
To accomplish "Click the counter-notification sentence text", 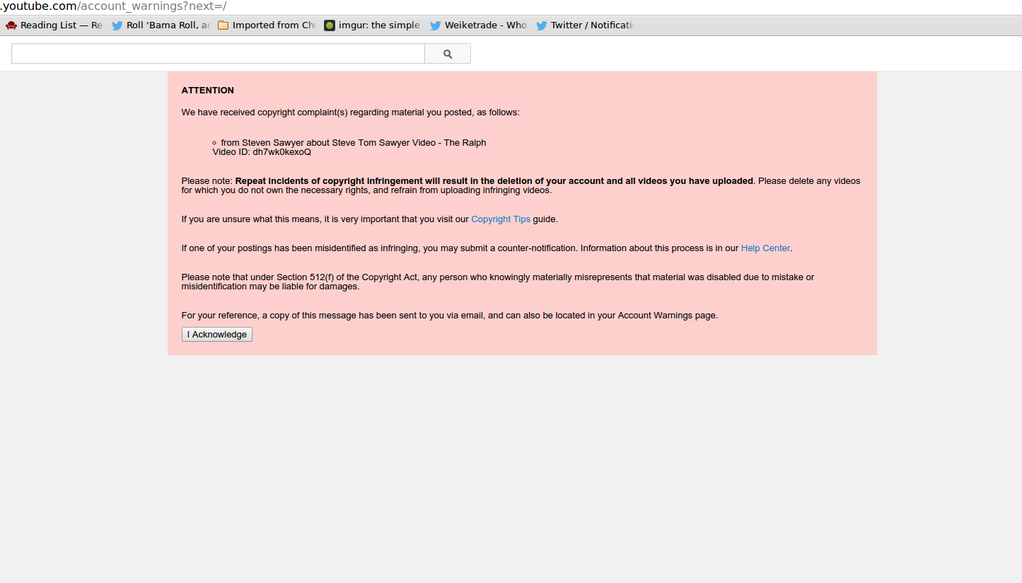I will click(487, 248).
